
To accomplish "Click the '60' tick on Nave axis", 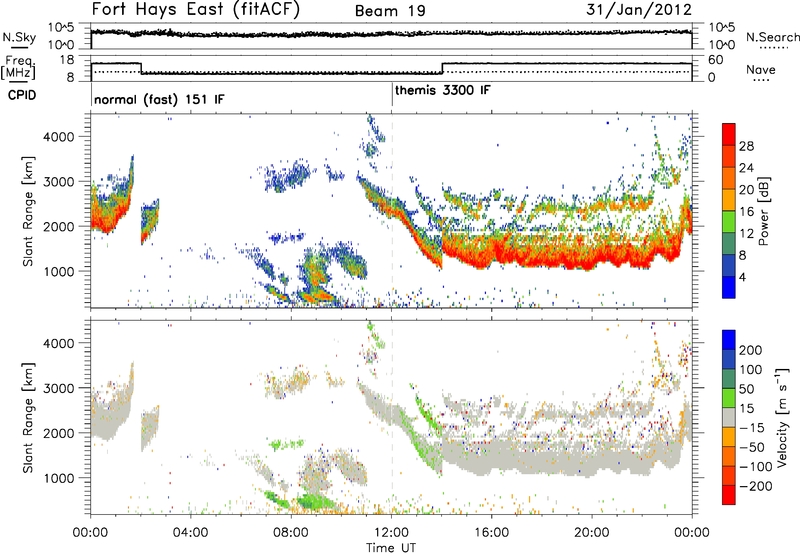I will 716,60.
